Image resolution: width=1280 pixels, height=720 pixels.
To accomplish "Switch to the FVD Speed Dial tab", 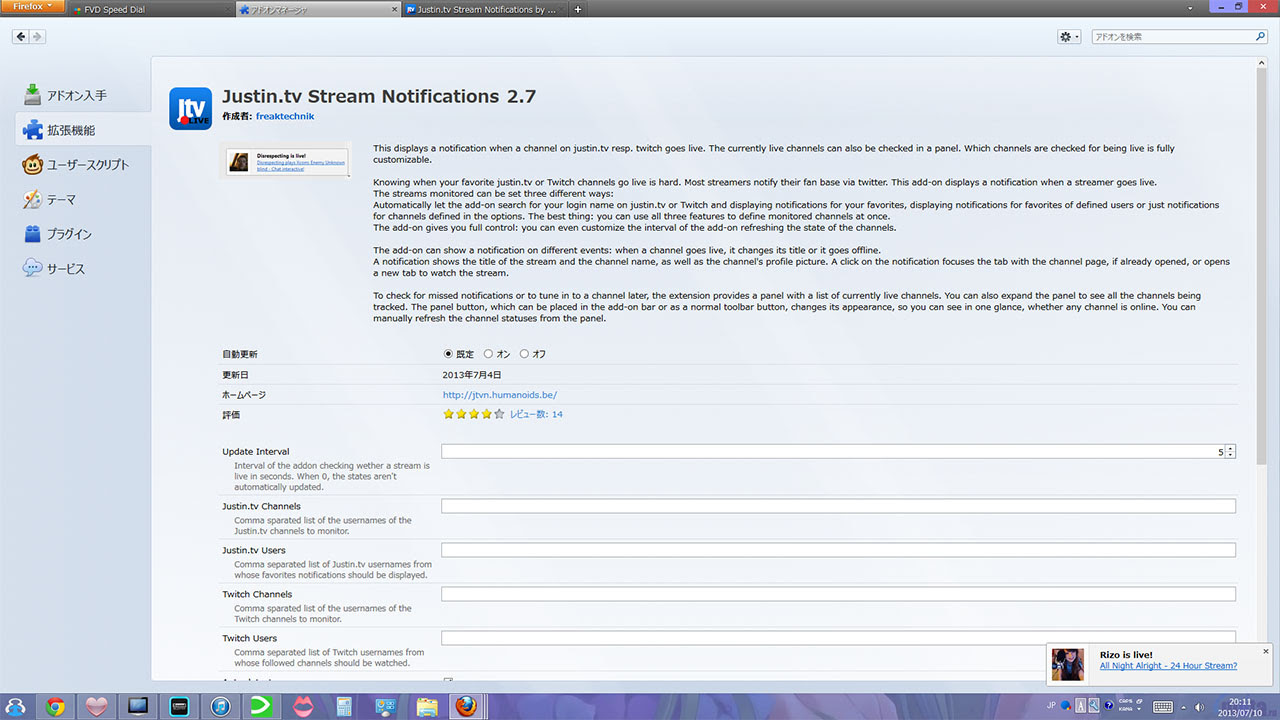I will coord(152,9).
